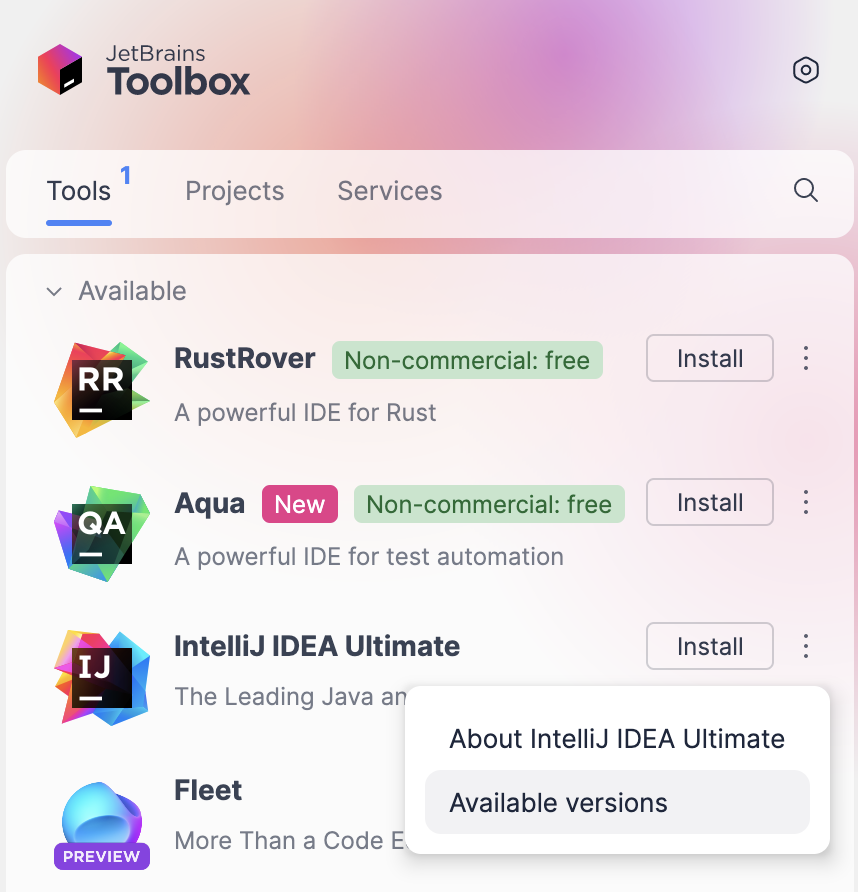Click the Fleet preview icon
858x892 pixels.
pyautogui.click(x=102, y=825)
